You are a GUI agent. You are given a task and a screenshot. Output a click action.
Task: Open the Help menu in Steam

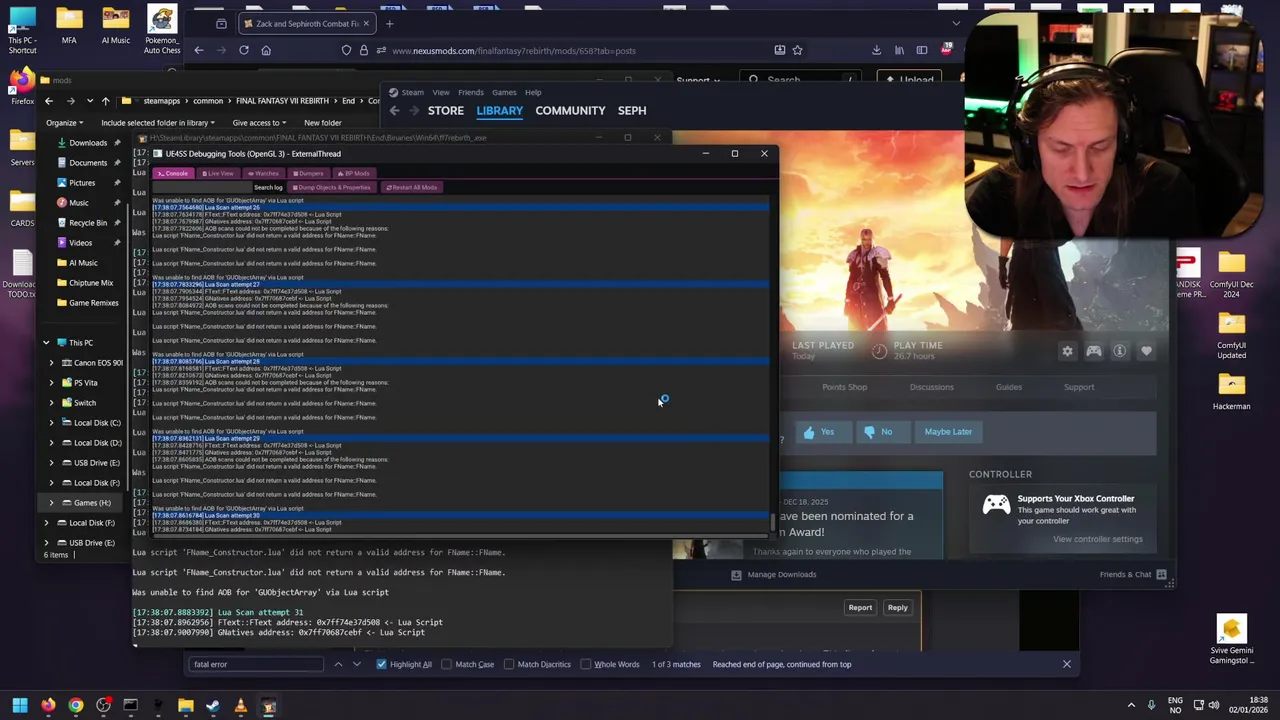(533, 92)
